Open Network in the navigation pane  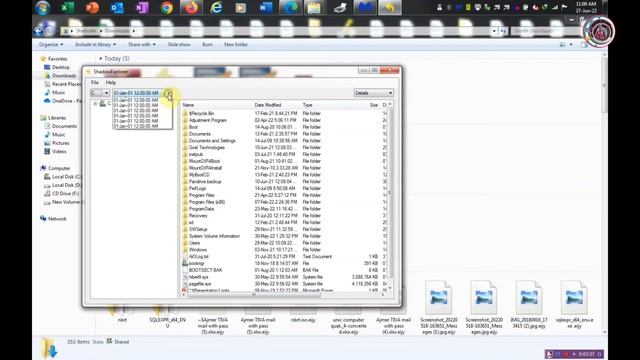point(57,219)
